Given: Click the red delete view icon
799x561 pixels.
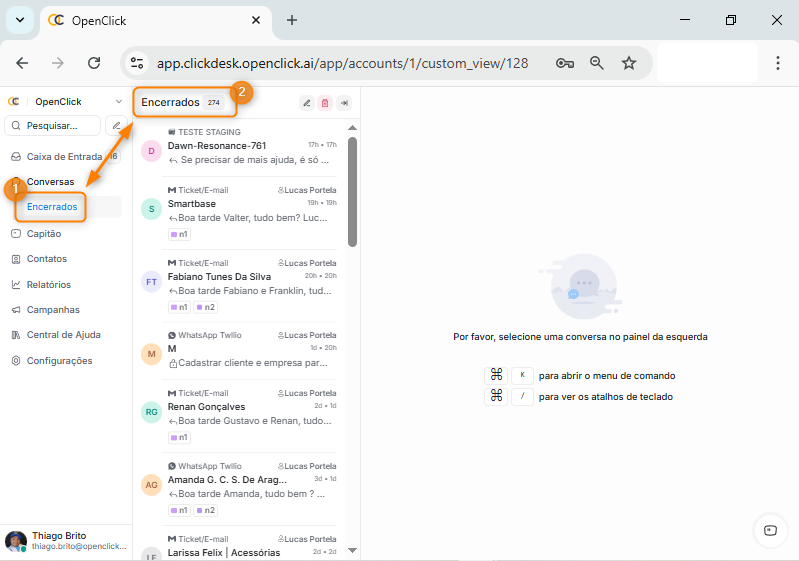Looking at the screenshot, I should tap(325, 103).
